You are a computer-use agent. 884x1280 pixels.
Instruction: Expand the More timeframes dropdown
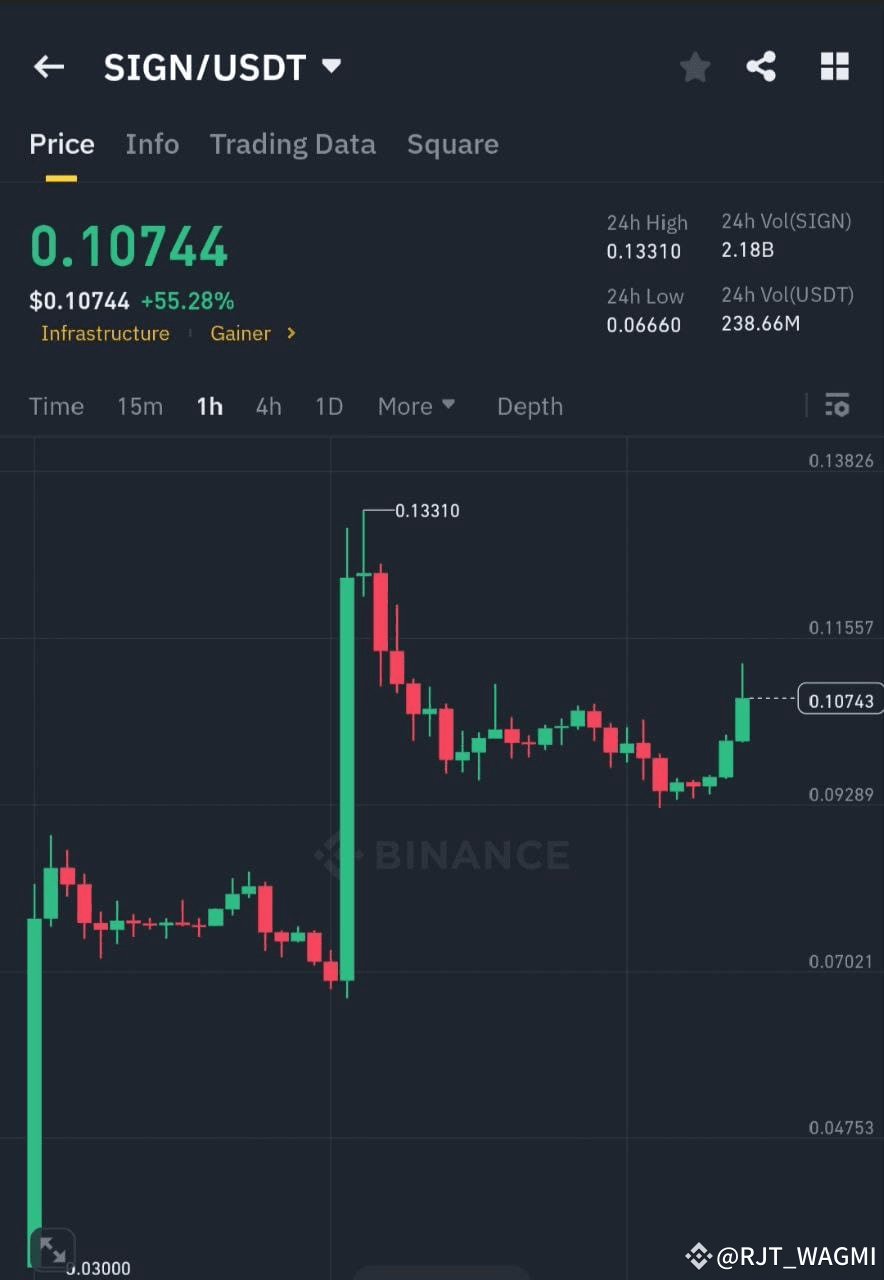416,406
